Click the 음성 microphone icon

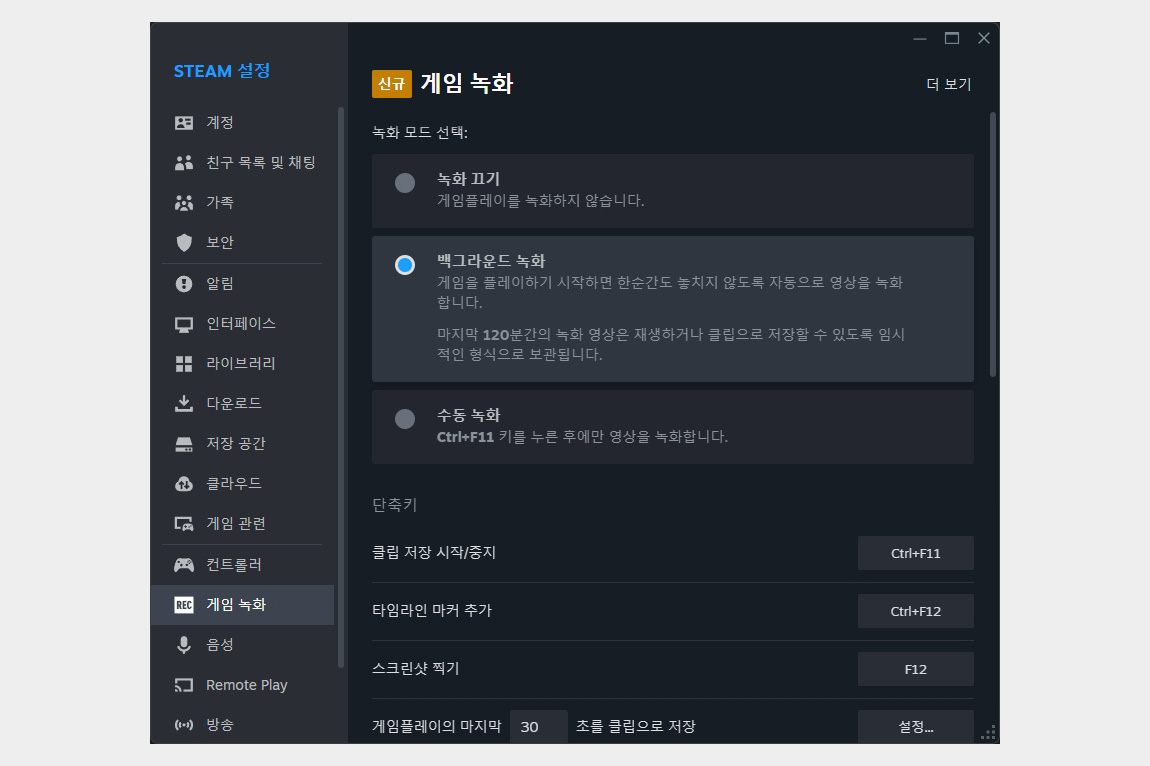click(183, 645)
